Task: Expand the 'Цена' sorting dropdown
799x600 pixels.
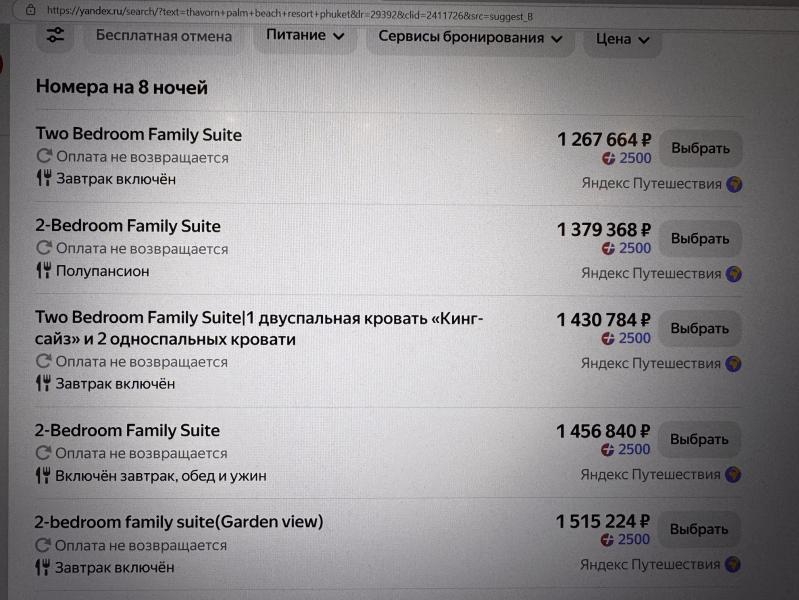Action: tap(622, 39)
